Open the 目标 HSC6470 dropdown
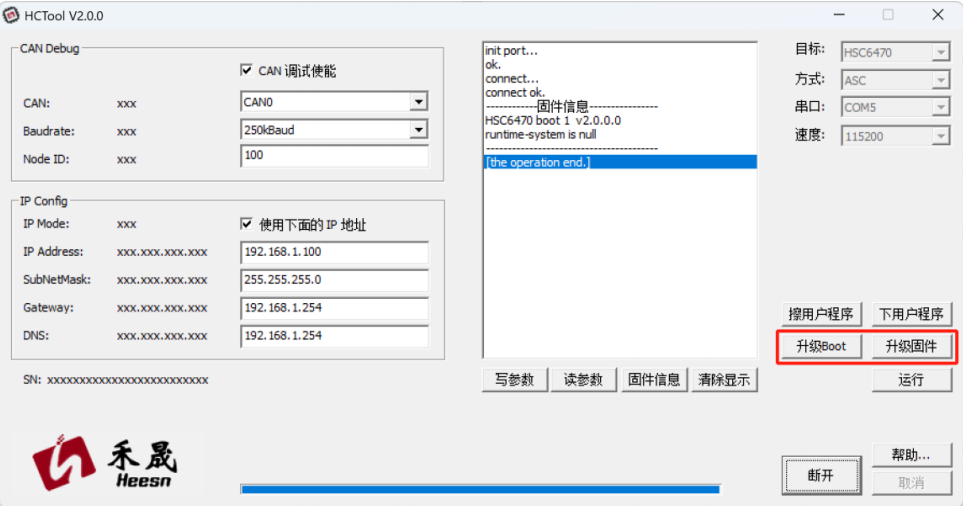Image resolution: width=963 pixels, height=506 pixels. coord(940,52)
